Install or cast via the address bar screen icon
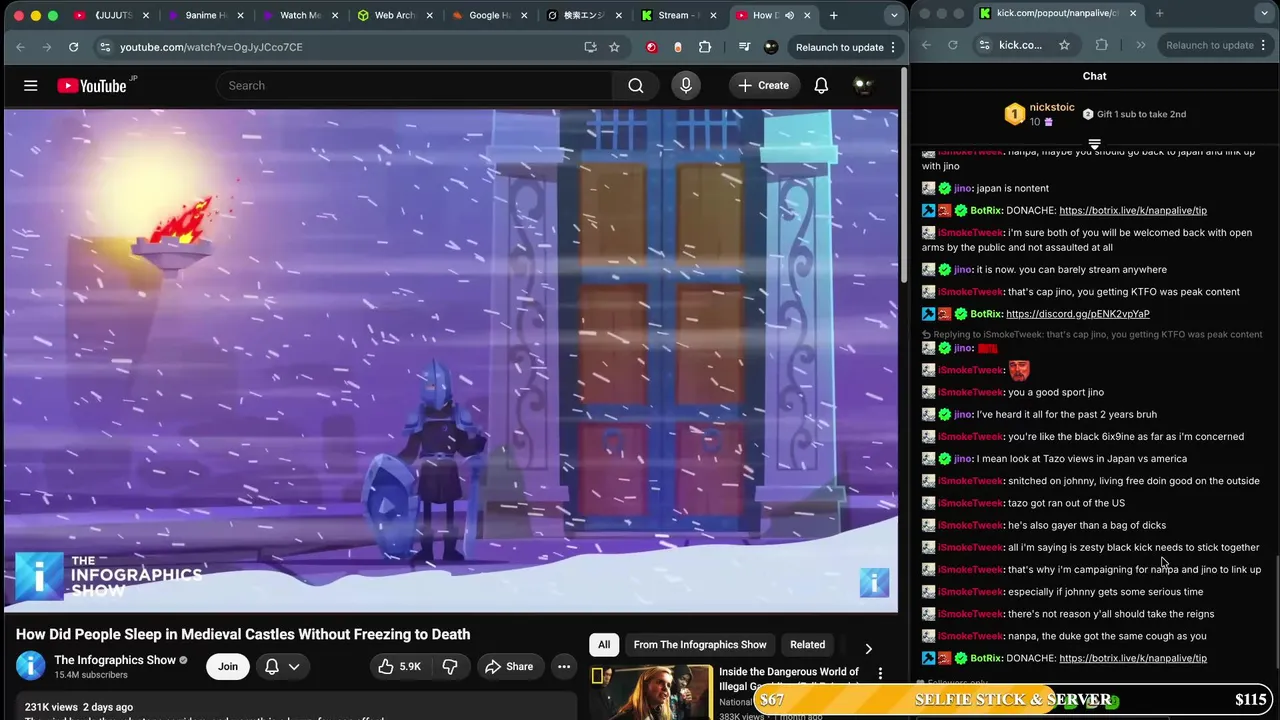 click(x=590, y=47)
